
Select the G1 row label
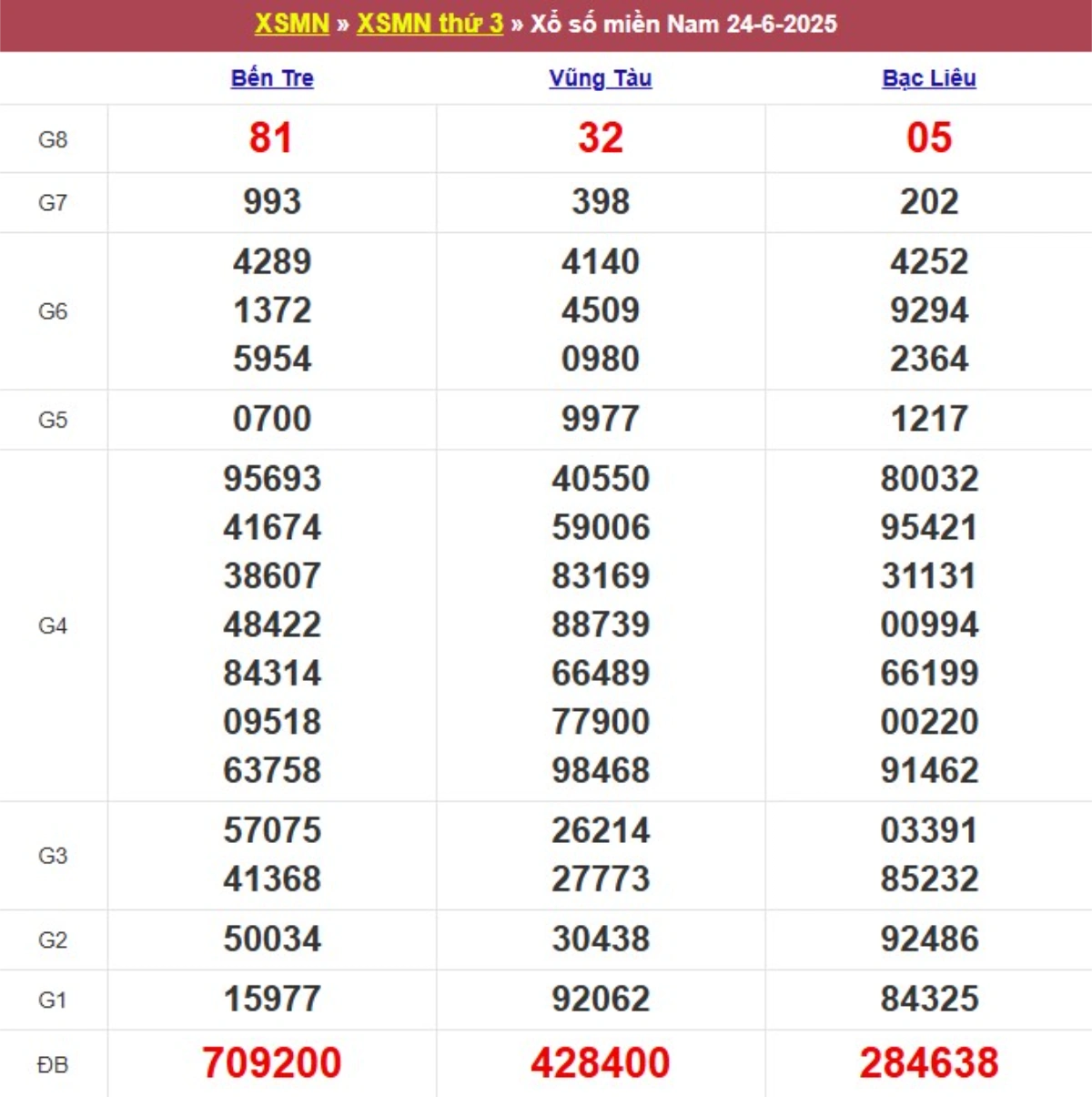[53, 1000]
